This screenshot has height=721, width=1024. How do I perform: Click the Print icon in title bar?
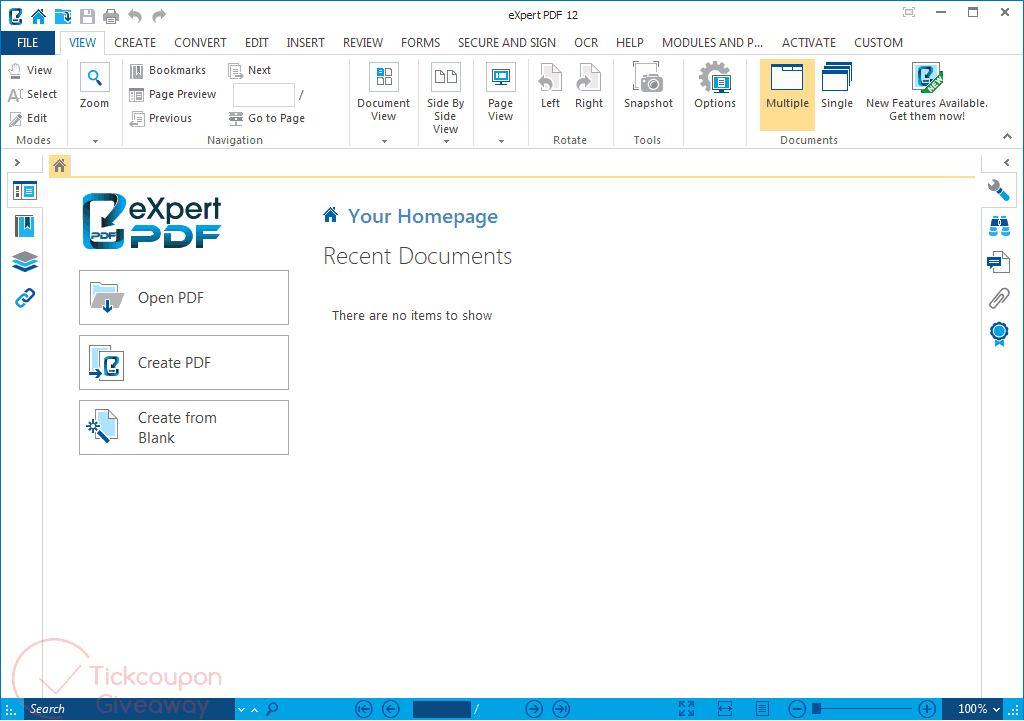[x=111, y=15]
